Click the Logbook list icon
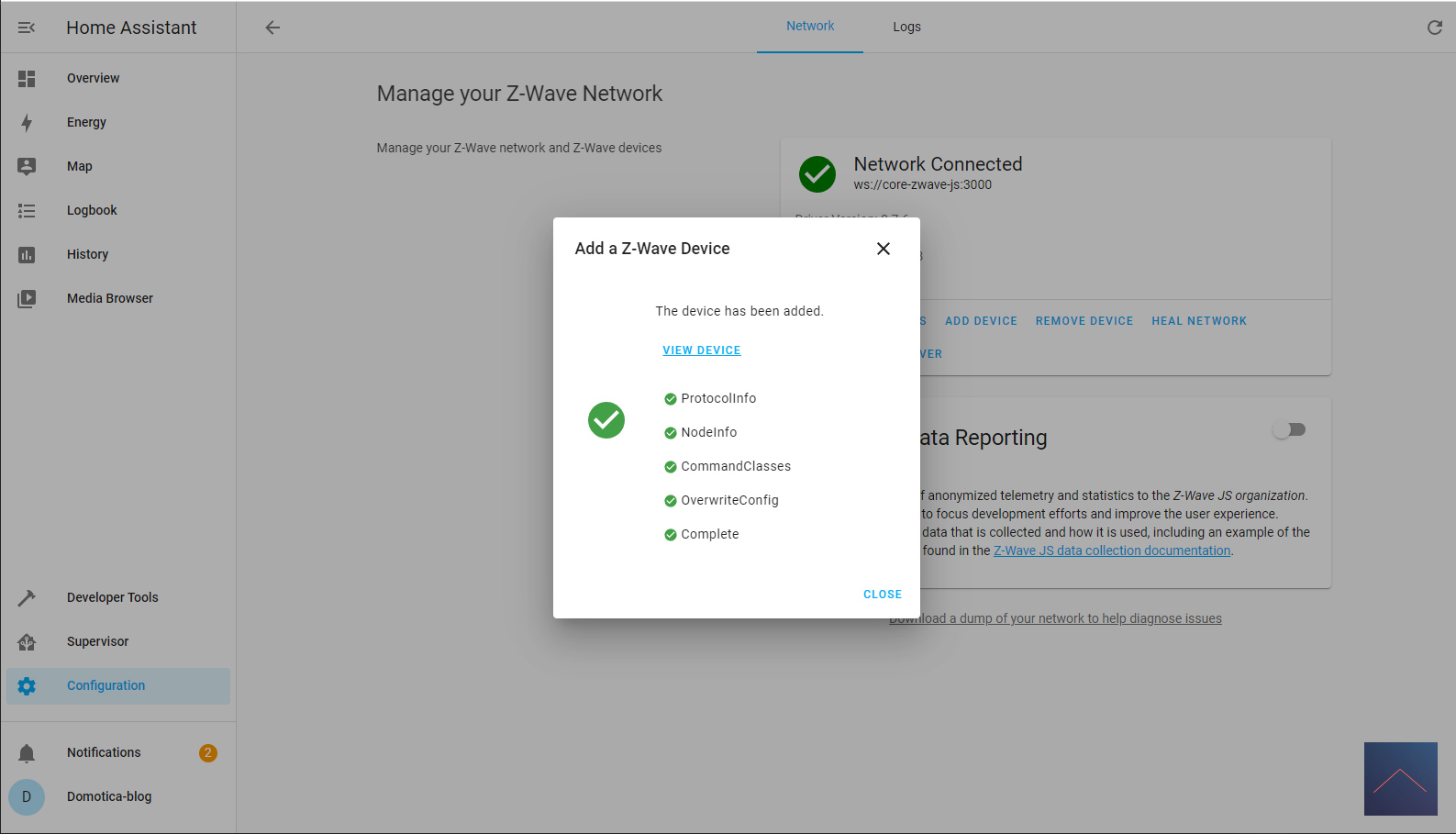This screenshot has width=1456, height=834. (x=27, y=211)
